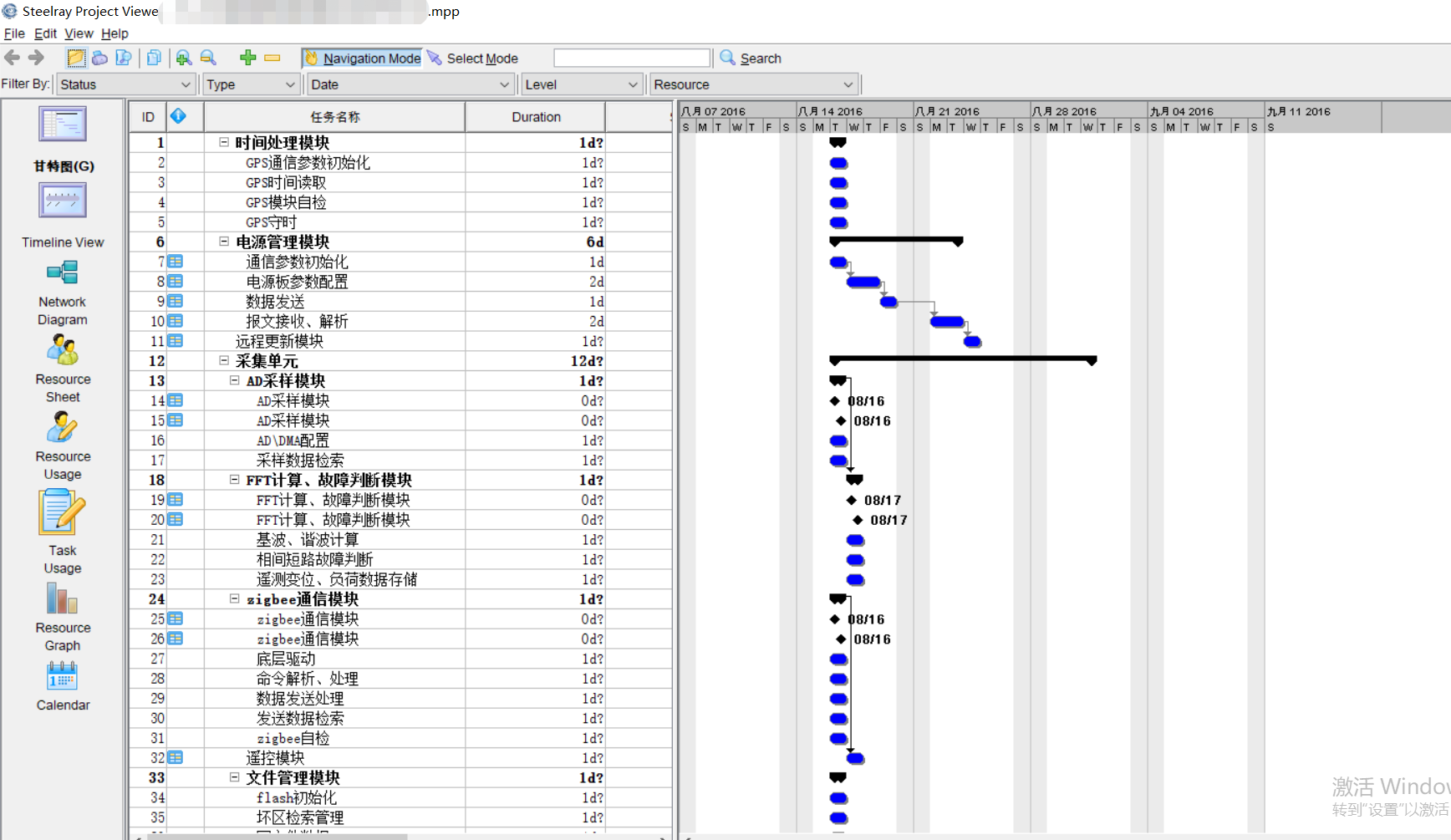Image resolution: width=1451 pixels, height=840 pixels.
Task: Select the 报文接收、解析 task row
Action: (400, 322)
